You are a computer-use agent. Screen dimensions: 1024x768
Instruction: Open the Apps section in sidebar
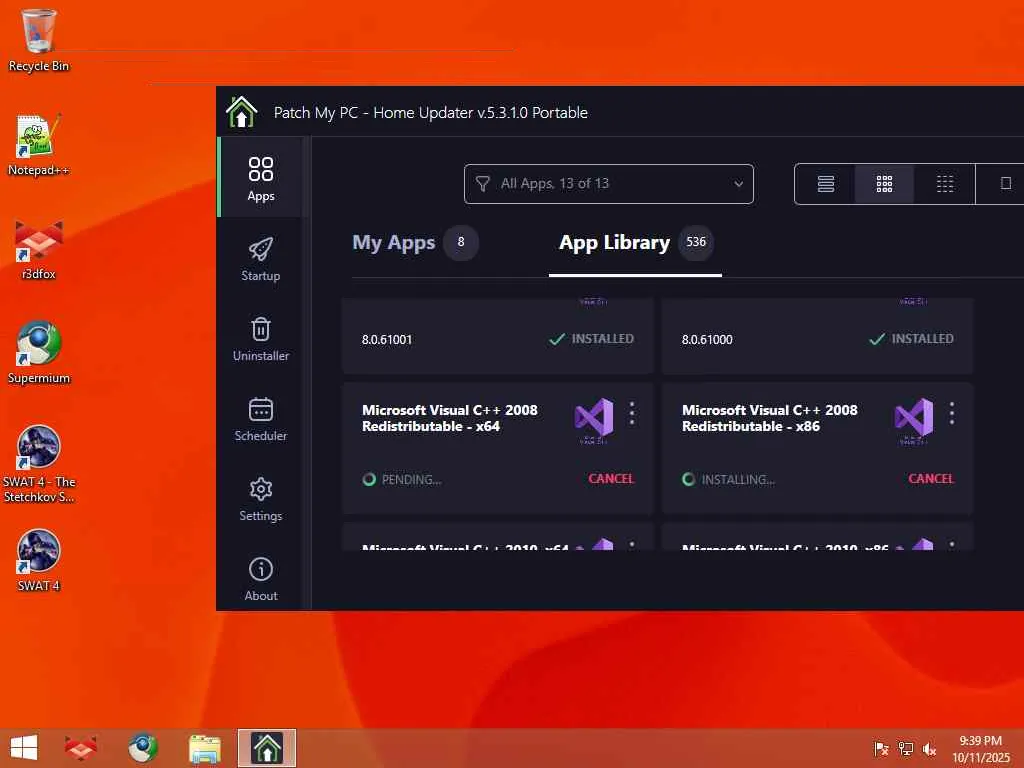(261, 177)
